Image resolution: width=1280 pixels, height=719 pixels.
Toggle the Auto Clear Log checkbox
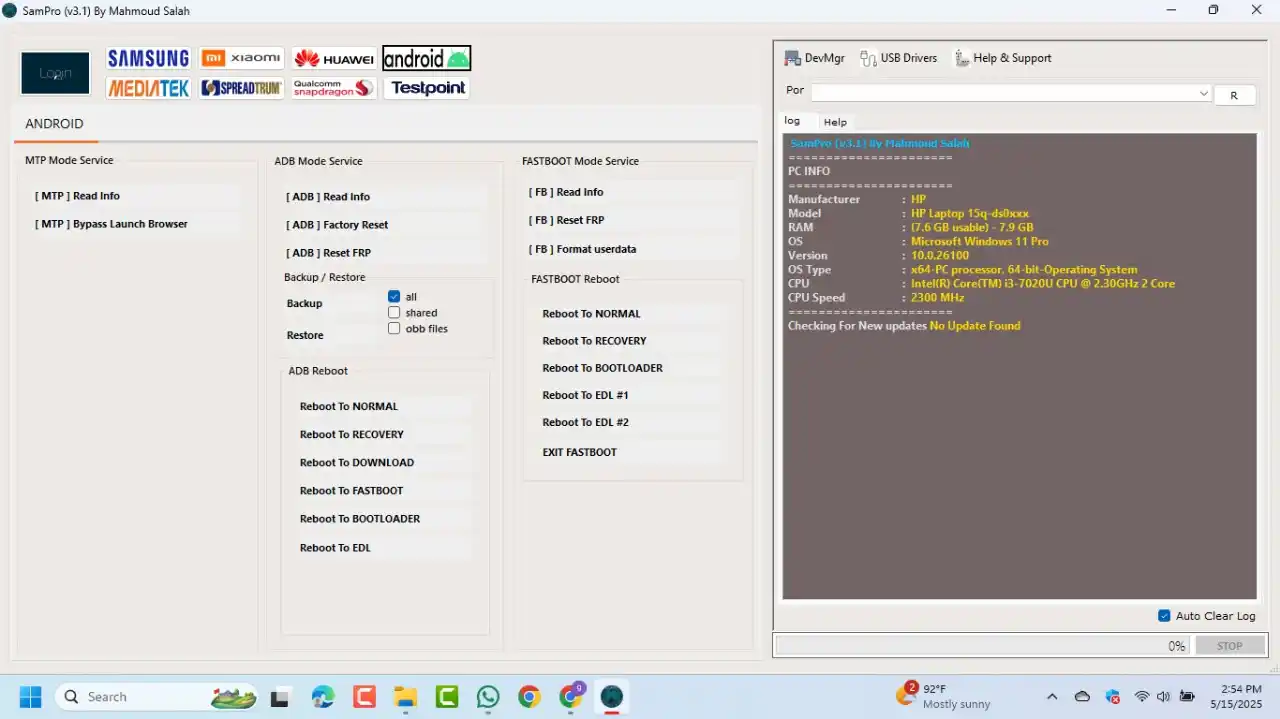point(1164,616)
